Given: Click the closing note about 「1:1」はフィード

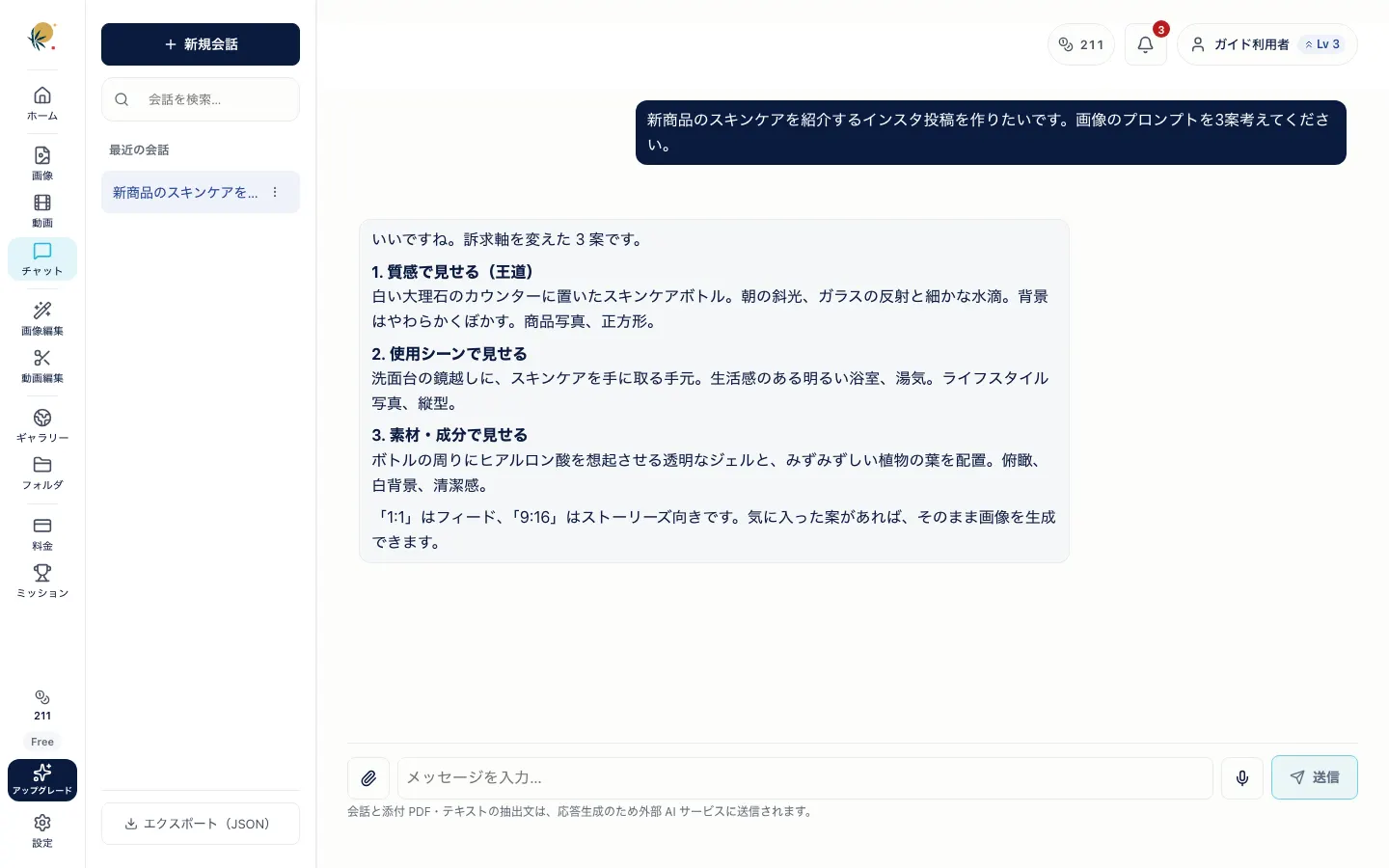Looking at the screenshot, I should tap(714, 529).
